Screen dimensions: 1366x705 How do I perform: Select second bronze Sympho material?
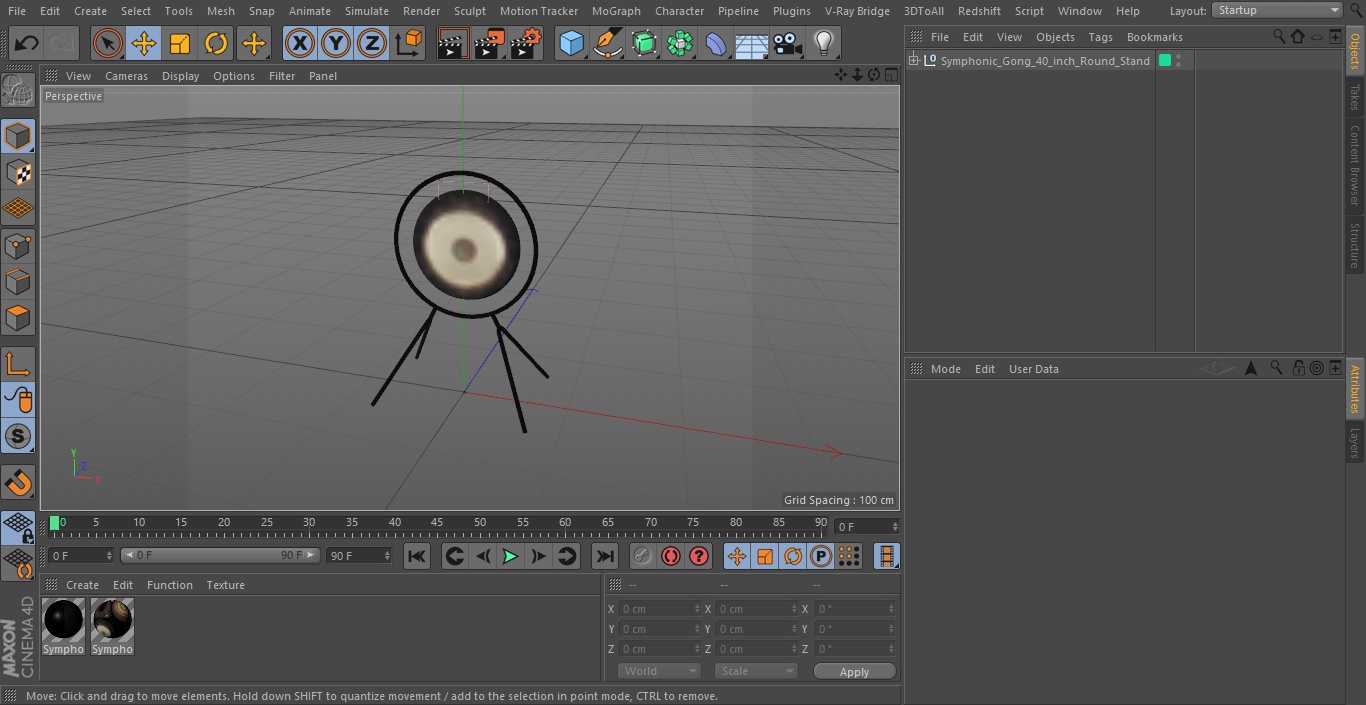point(112,627)
